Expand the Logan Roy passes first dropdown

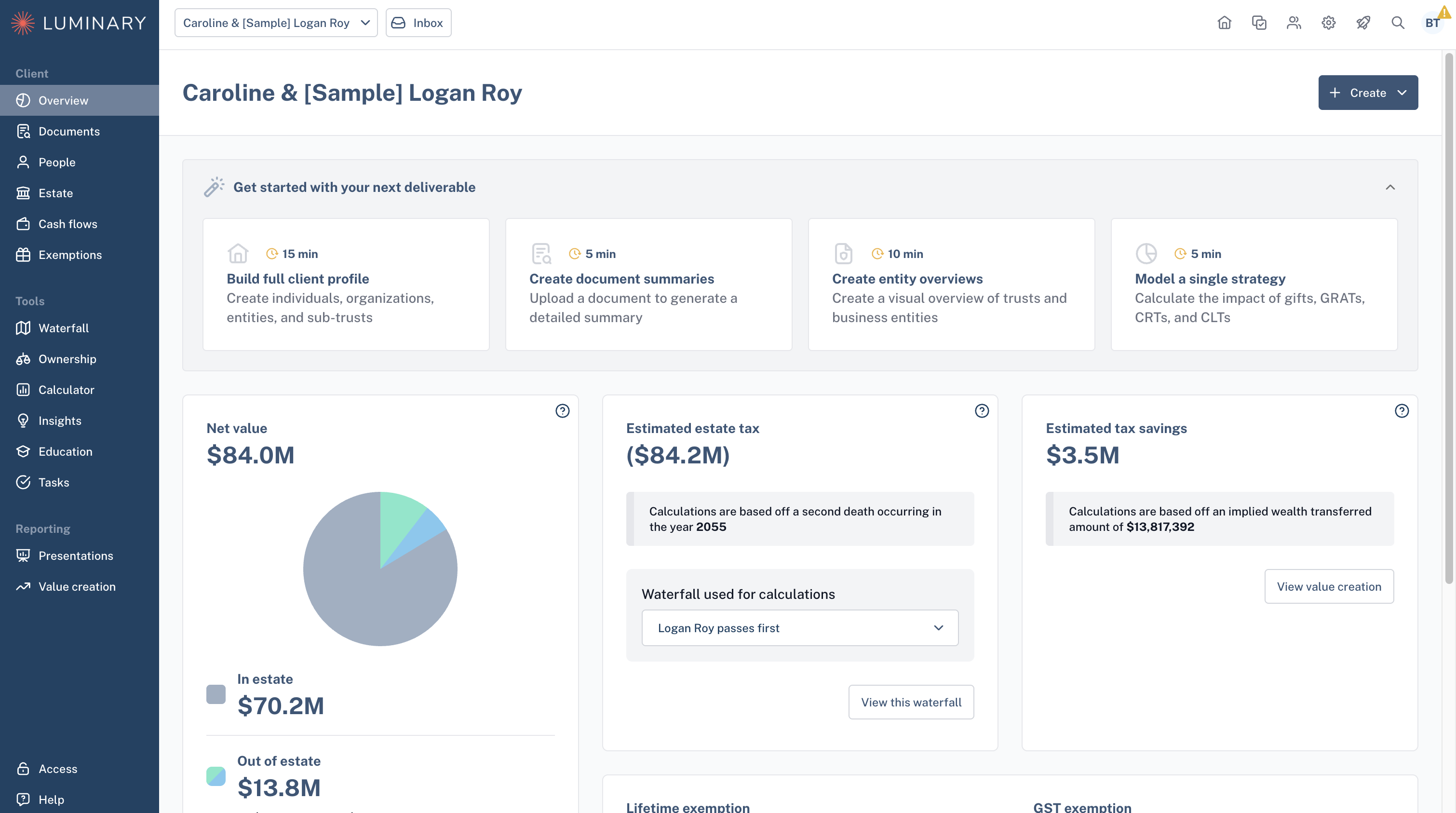(800, 627)
